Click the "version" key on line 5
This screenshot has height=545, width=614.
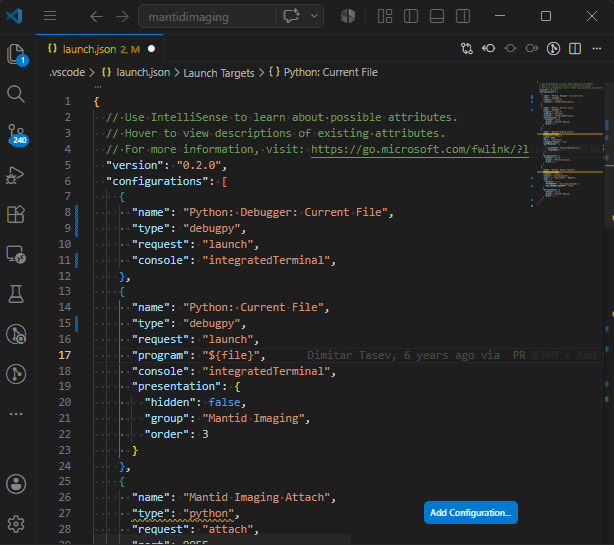coord(135,165)
